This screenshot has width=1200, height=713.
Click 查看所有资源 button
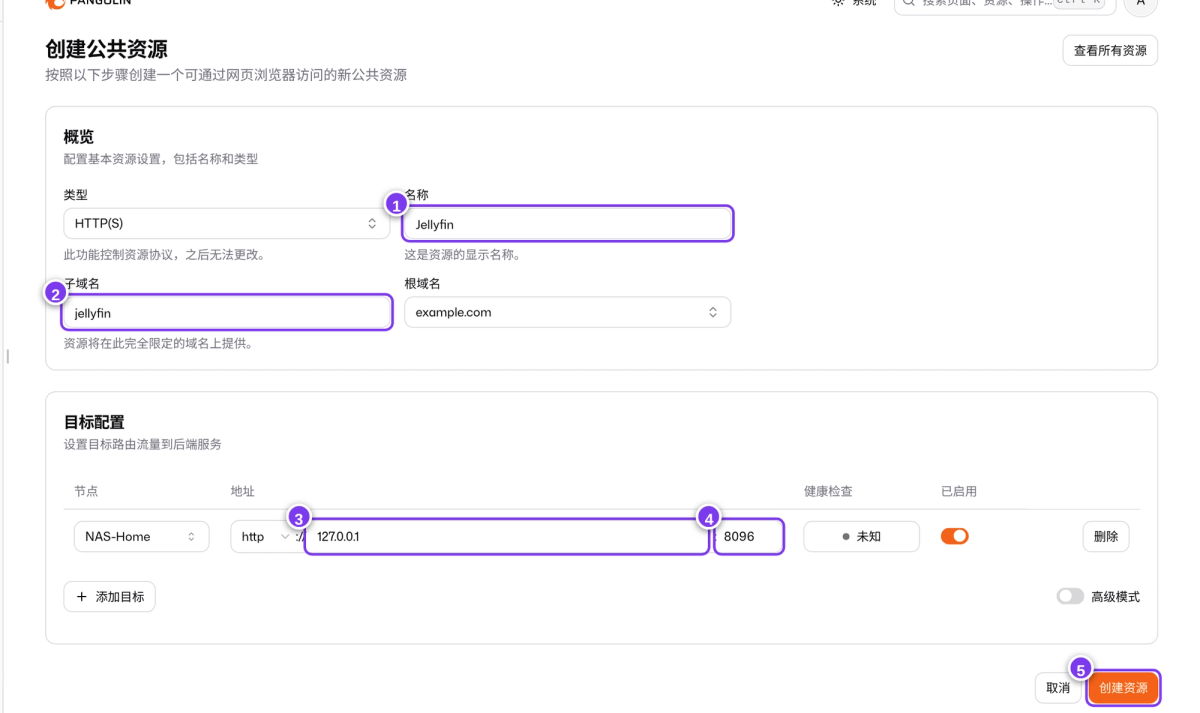coord(1110,50)
